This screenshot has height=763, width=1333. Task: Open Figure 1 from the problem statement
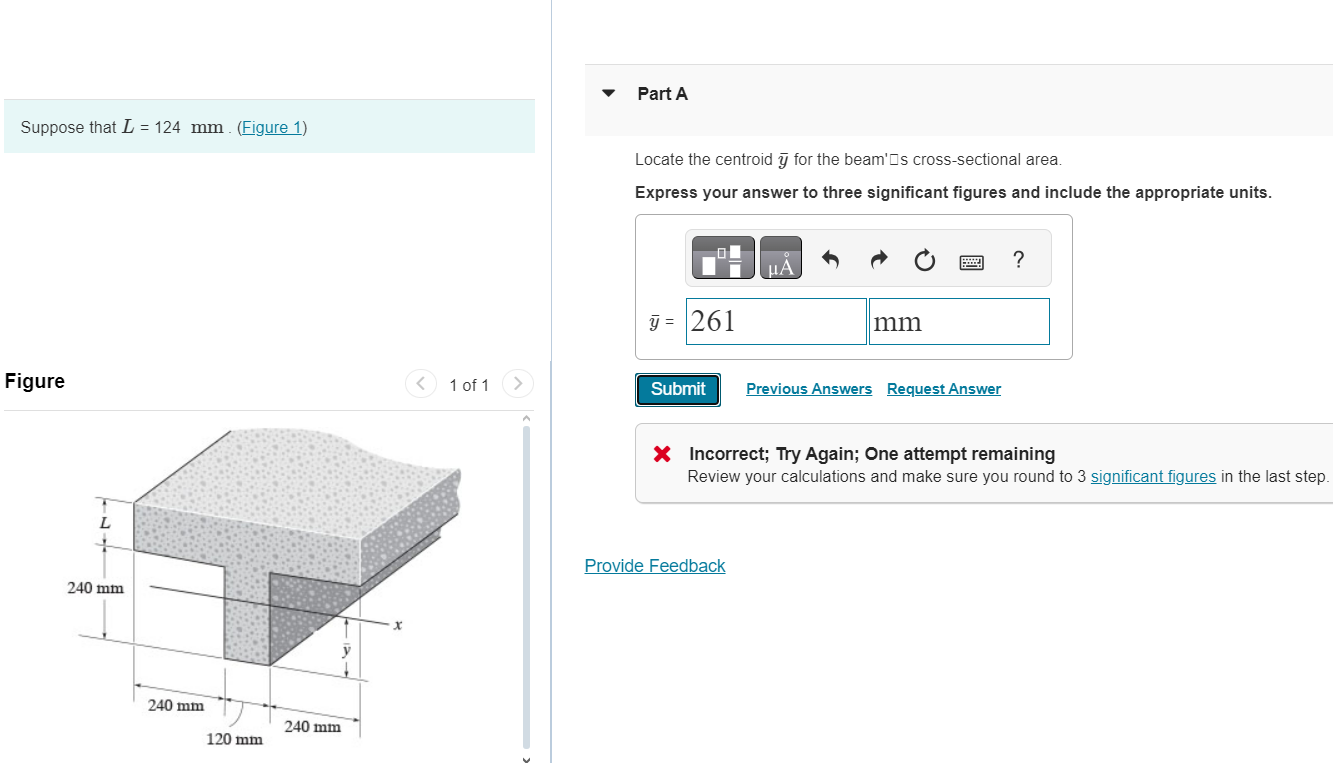[x=271, y=127]
